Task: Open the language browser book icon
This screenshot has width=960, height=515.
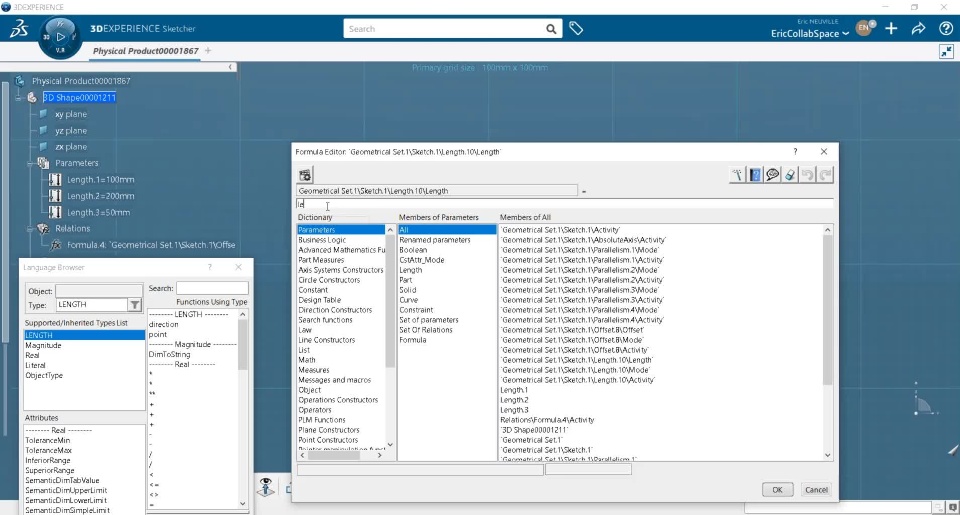Action: pos(755,175)
